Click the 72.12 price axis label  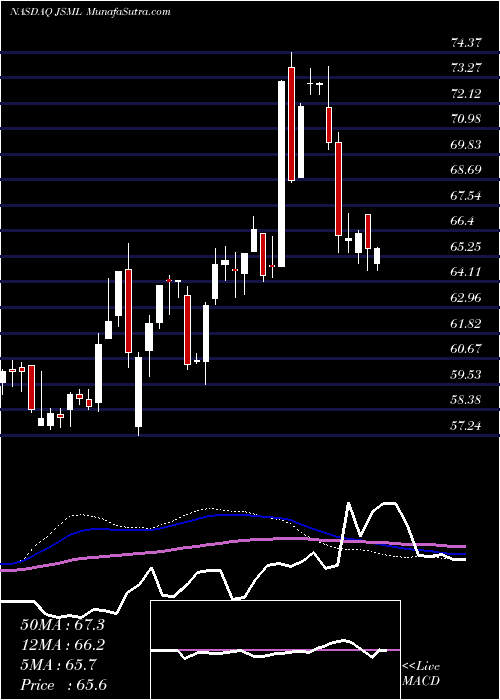(x=467, y=94)
